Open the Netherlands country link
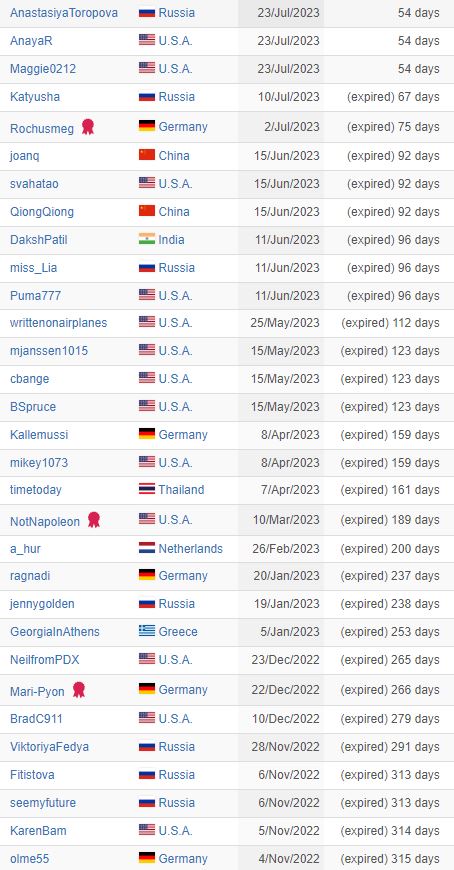Screen dimensions: 454x870 (x=190, y=549)
